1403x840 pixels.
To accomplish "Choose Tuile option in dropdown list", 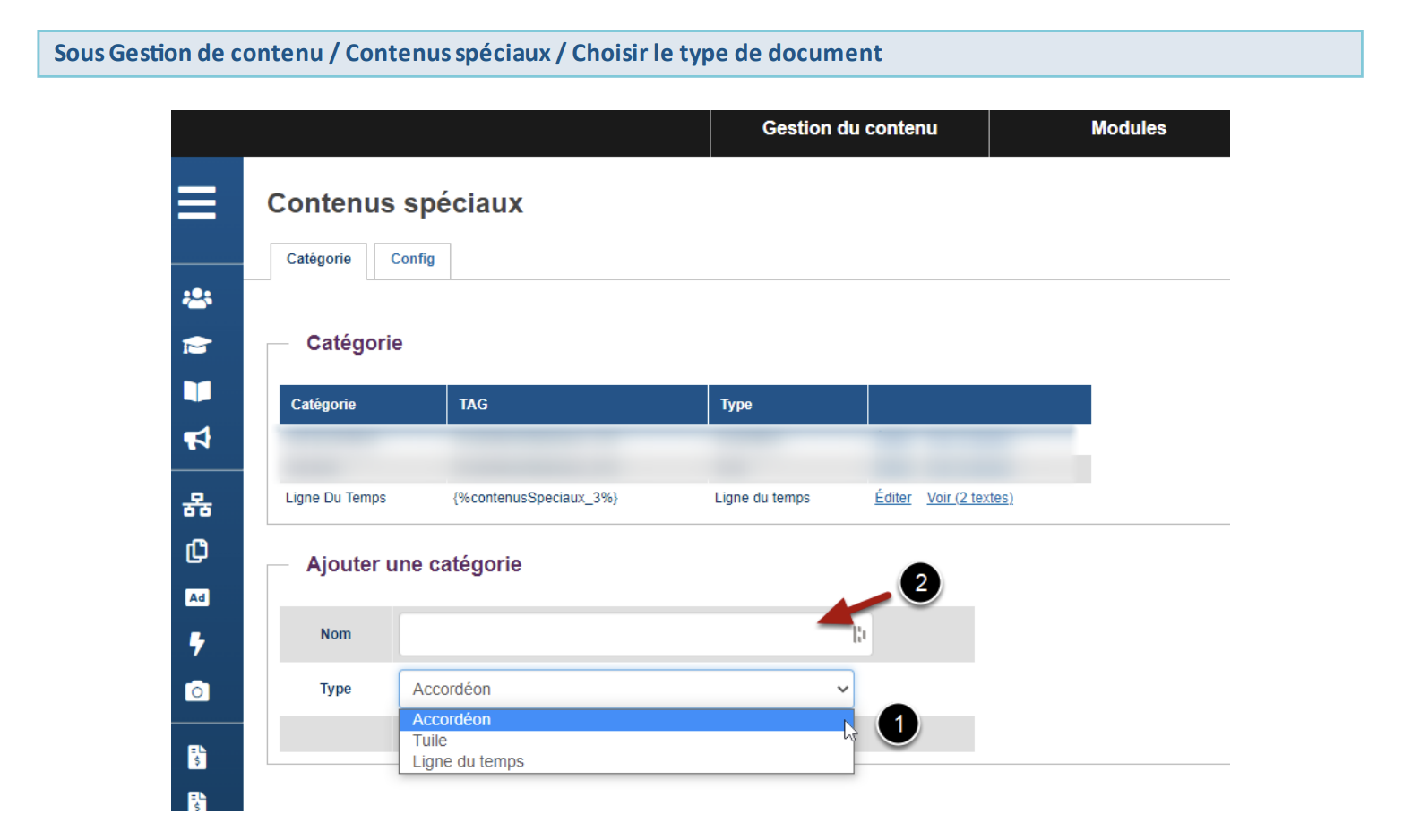I will (x=626, y=741).
